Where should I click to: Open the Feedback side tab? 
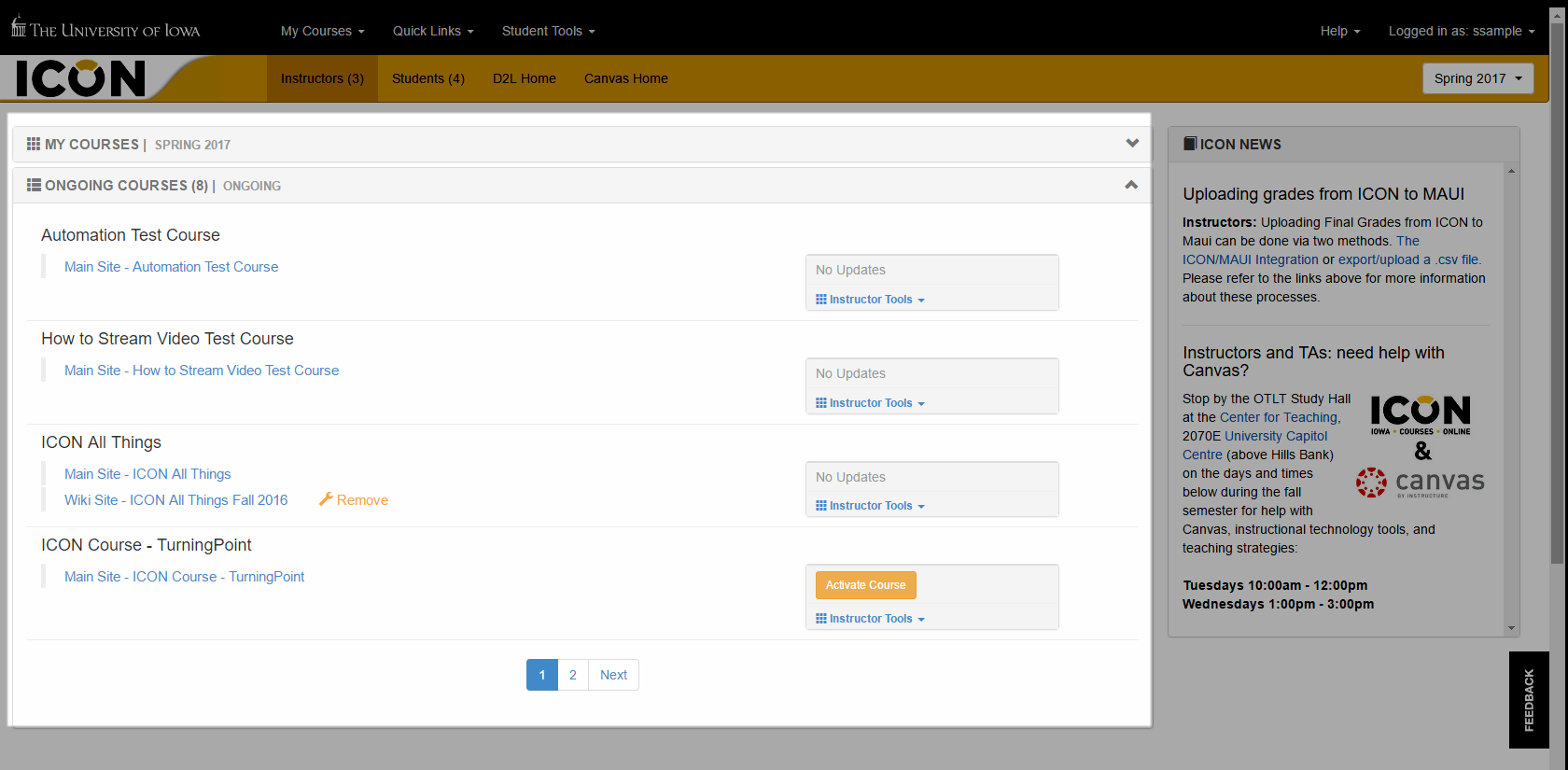(1529, 700)
